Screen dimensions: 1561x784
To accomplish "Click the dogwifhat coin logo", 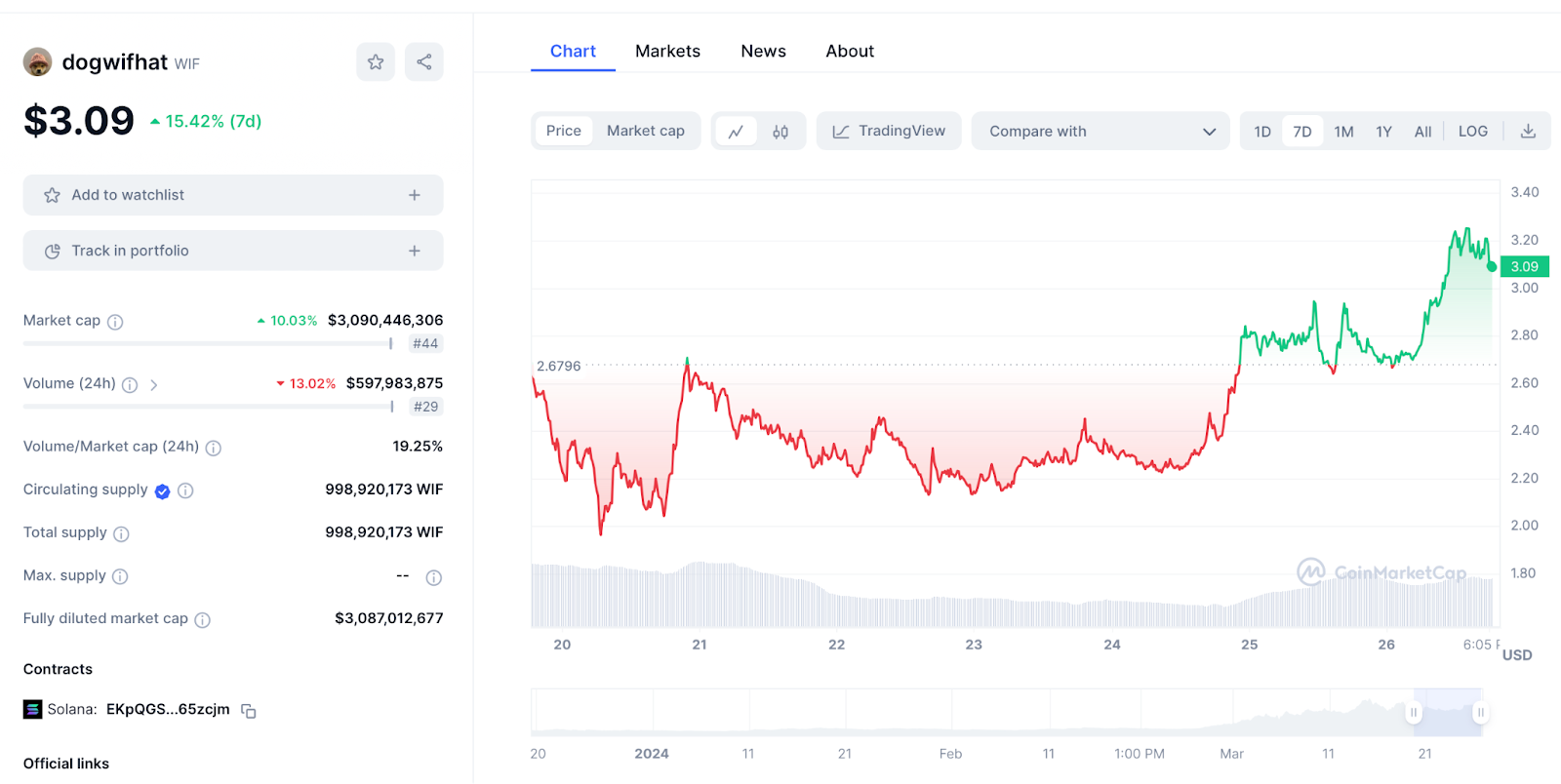I will coord(37,62).
